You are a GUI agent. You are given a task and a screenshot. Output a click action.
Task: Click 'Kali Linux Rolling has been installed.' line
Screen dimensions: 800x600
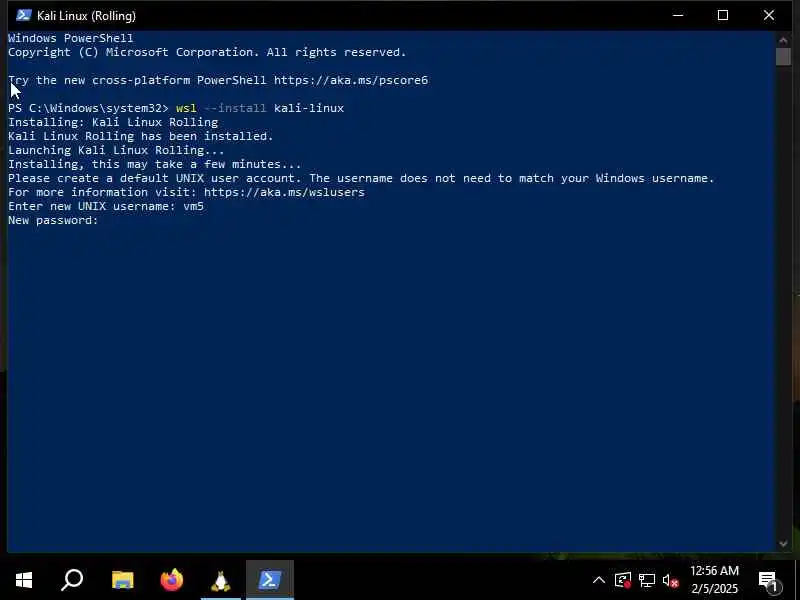[x=141, y=136]
